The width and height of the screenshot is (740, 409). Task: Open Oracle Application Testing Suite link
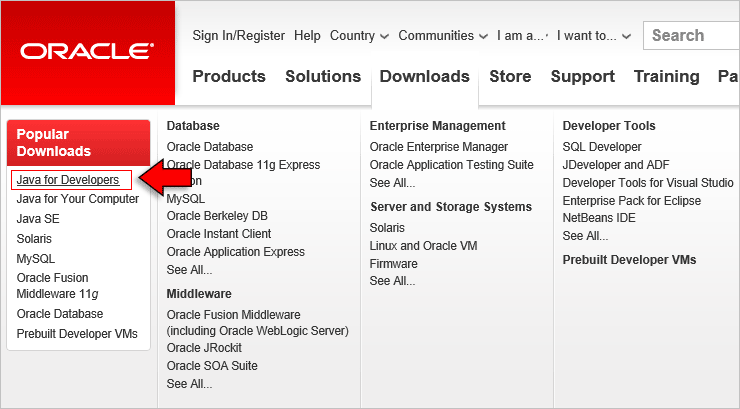pyautogui.click(x=451, y=165)
